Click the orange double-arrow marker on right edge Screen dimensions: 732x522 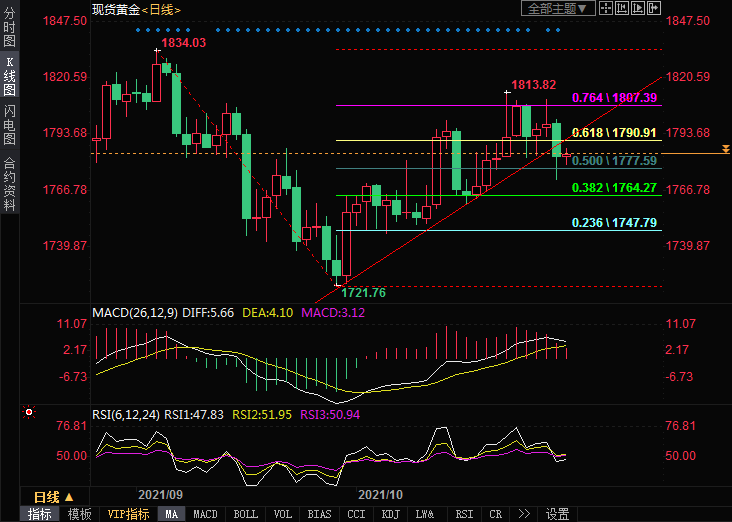point(725,149)
